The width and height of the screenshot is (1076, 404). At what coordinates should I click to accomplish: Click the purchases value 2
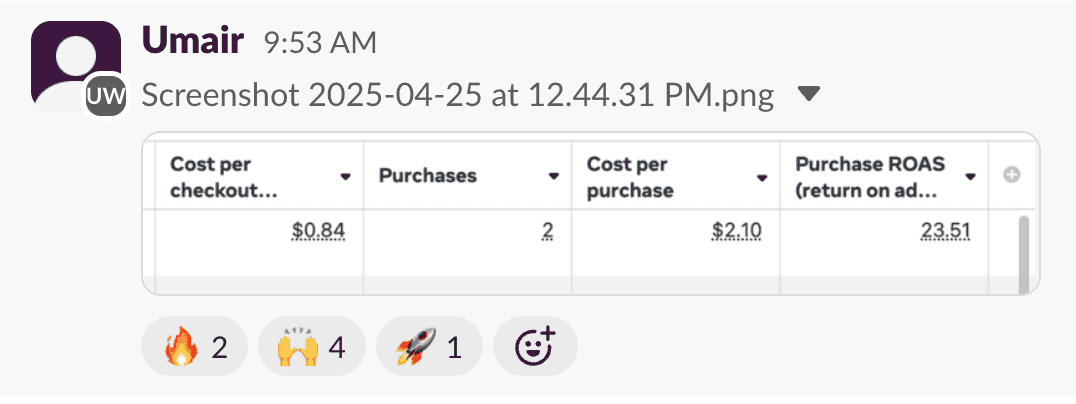[x=547, y=232]
